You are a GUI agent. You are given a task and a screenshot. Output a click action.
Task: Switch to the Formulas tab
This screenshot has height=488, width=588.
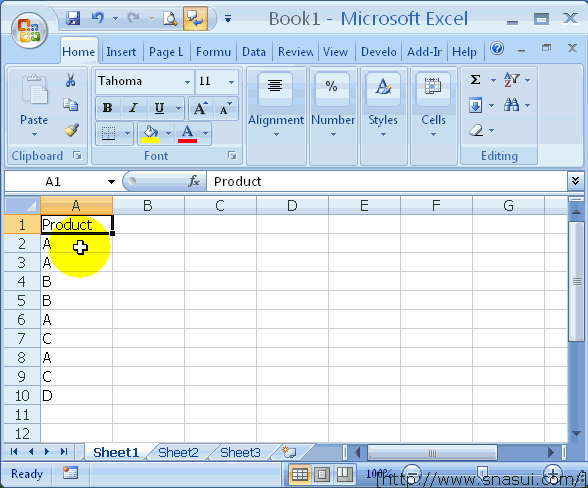(x=213, y=52)
